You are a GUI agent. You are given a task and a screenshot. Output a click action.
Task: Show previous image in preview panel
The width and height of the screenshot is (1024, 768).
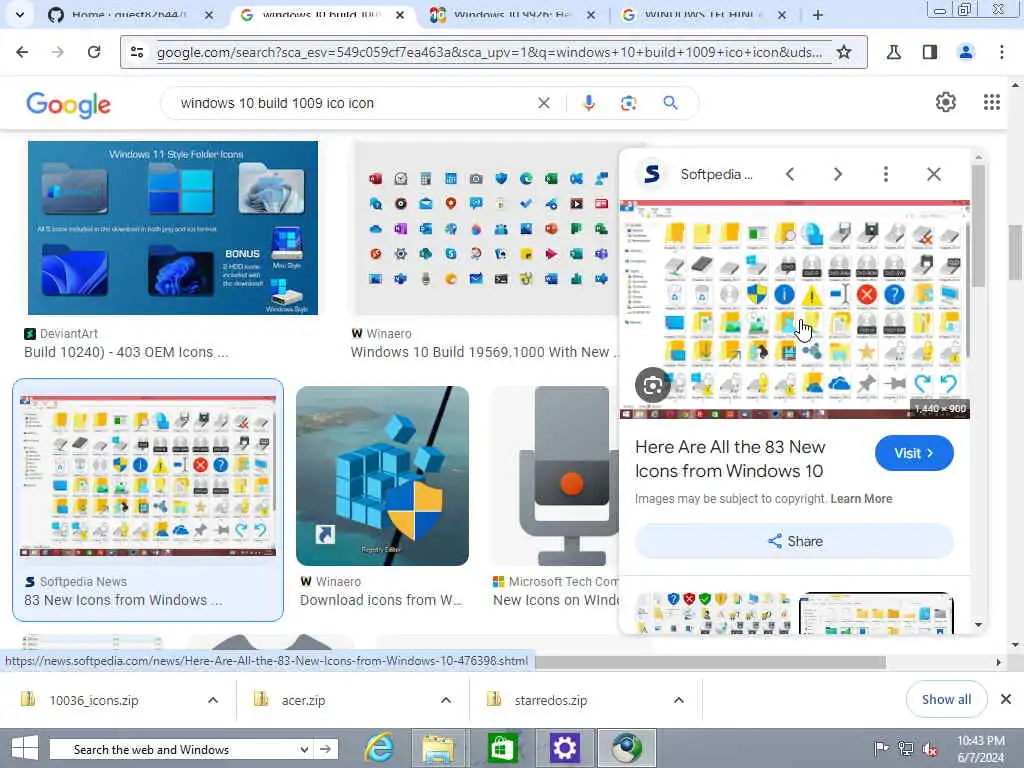click(x=790, y=174)
